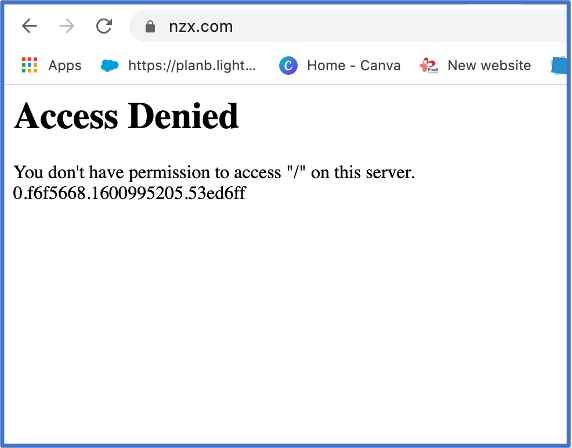The height and width of the screenshot is (448, 572).
Task: Click the Salesforce cloud bookmark icon
Action: (109, 66)
